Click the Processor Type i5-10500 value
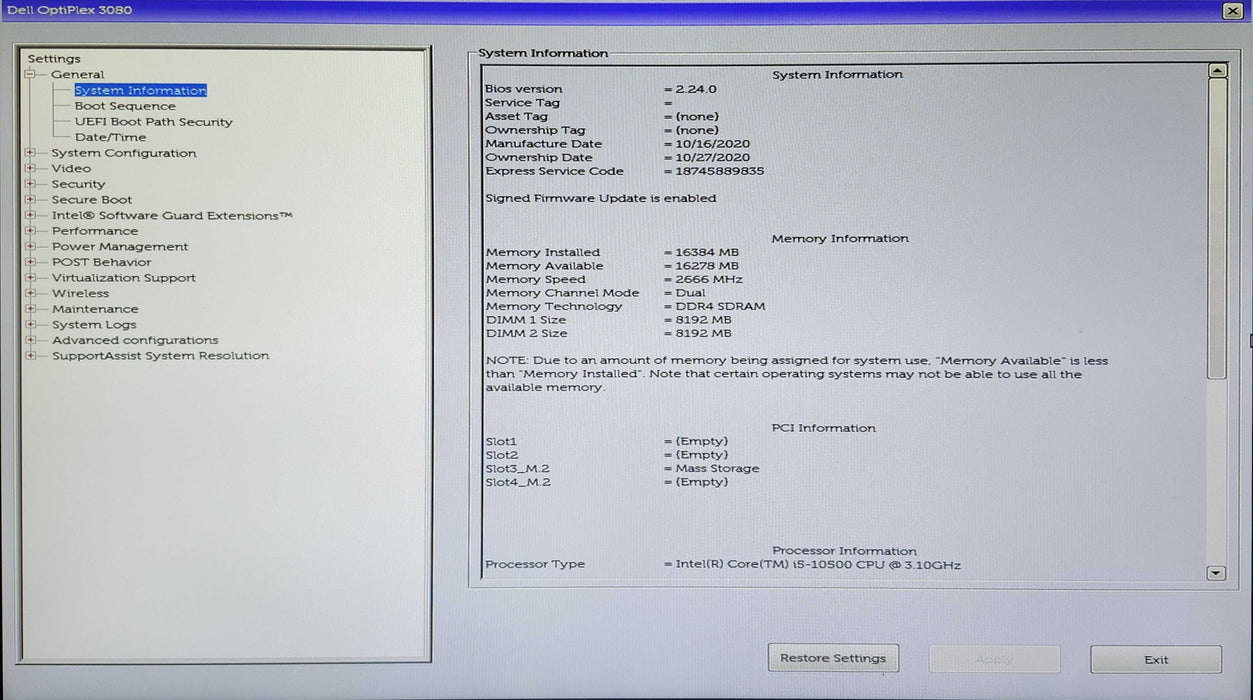Viewport: 1253px width, 700px height. pos(818,565)
